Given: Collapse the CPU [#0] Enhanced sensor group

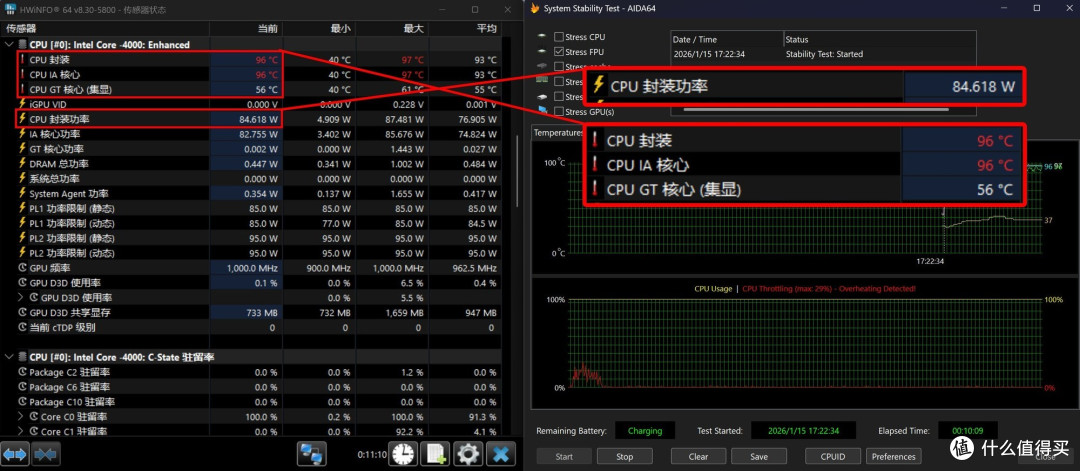Looking at the screenshot, I should 9,45.
